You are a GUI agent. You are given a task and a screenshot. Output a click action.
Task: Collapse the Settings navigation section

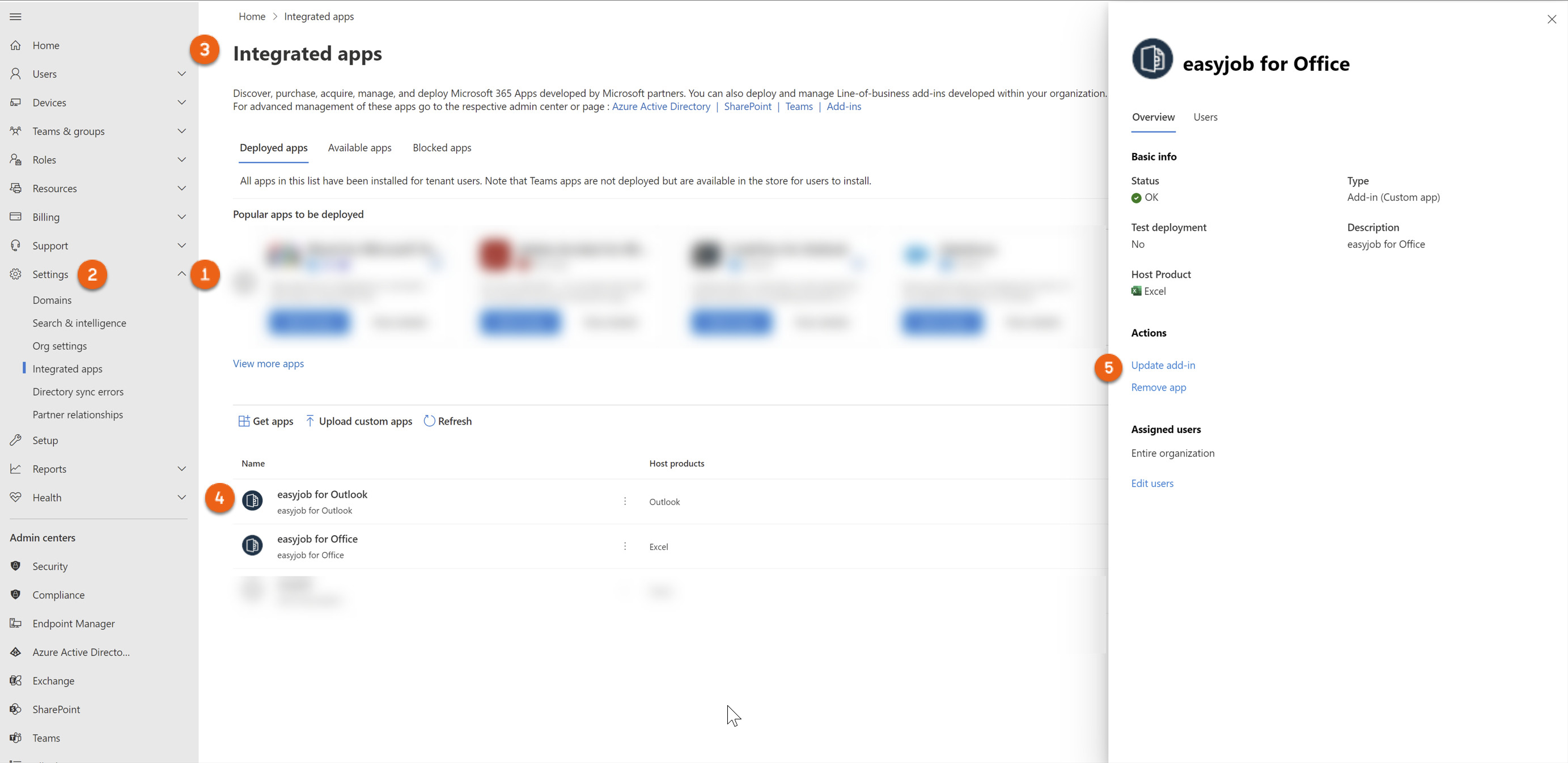point(181,274)
